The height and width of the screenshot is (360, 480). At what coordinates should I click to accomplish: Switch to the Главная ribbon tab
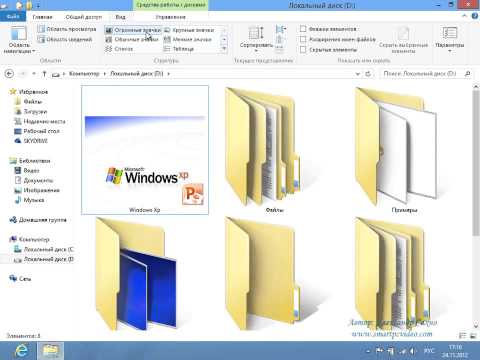42,17
